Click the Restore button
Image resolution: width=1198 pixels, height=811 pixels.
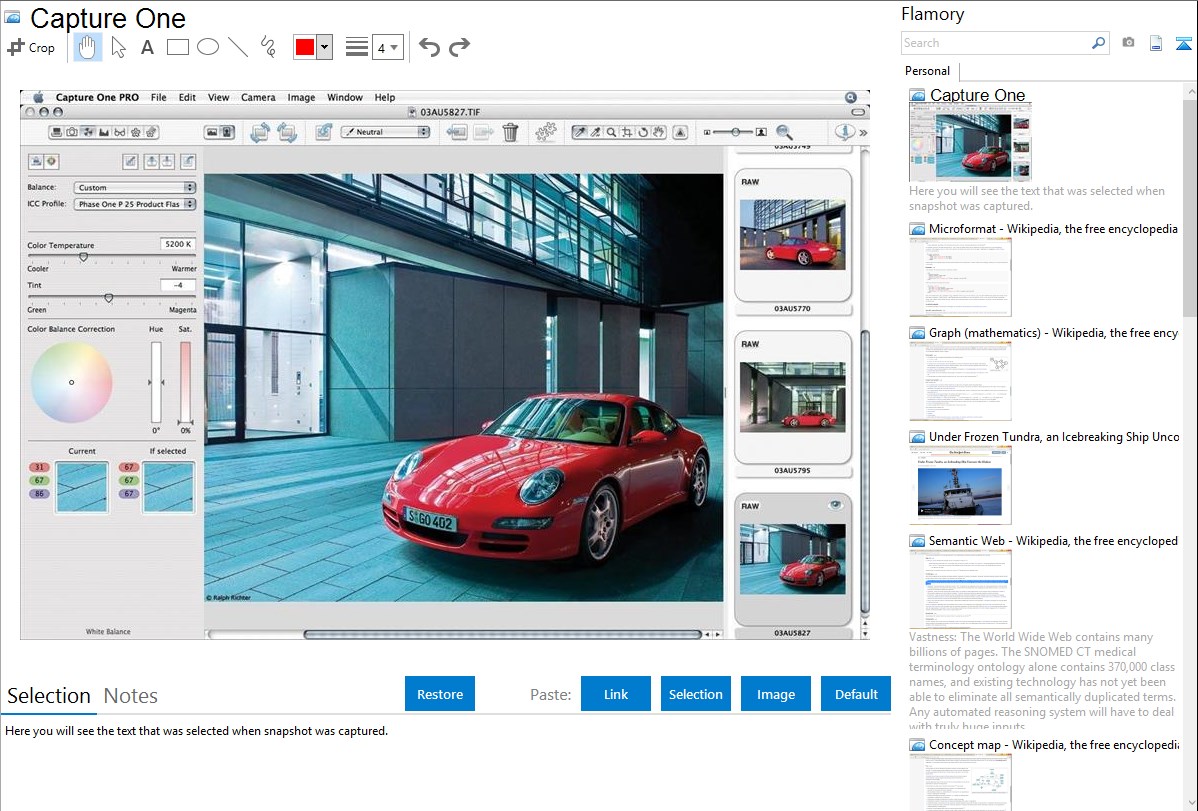pyautogui.click(x=440, y=694)
